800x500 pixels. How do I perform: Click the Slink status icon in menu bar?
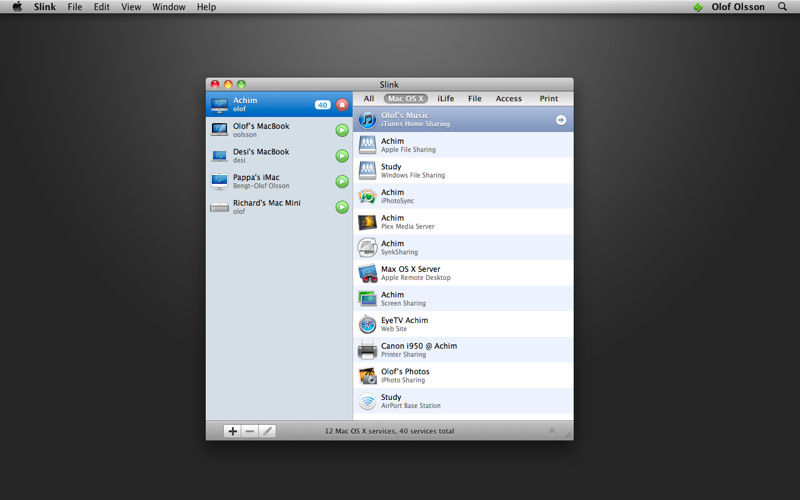(698, 7)
